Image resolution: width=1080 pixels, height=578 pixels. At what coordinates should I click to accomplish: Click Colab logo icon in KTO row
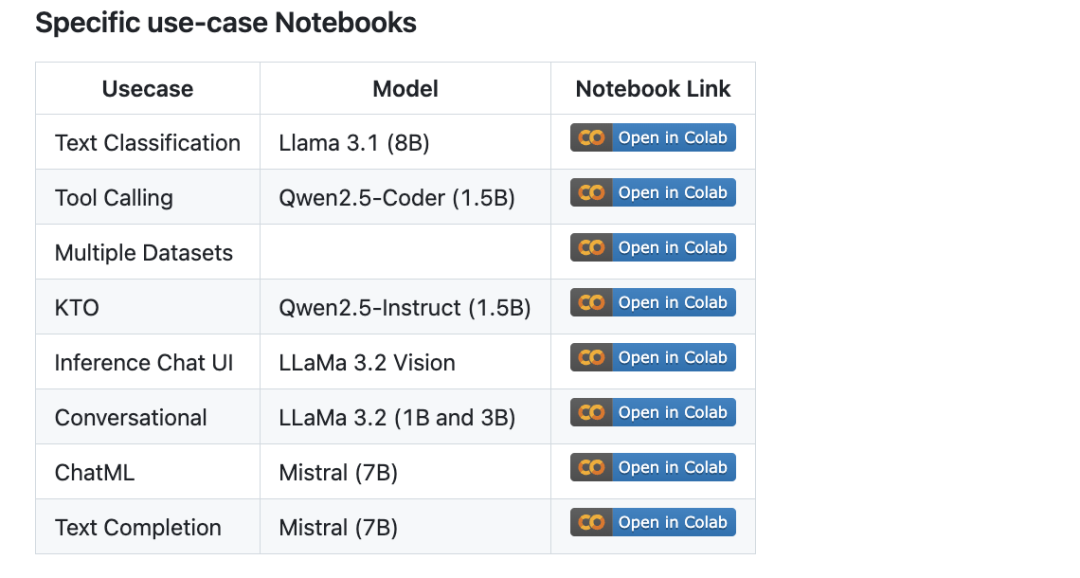point(591,302)
